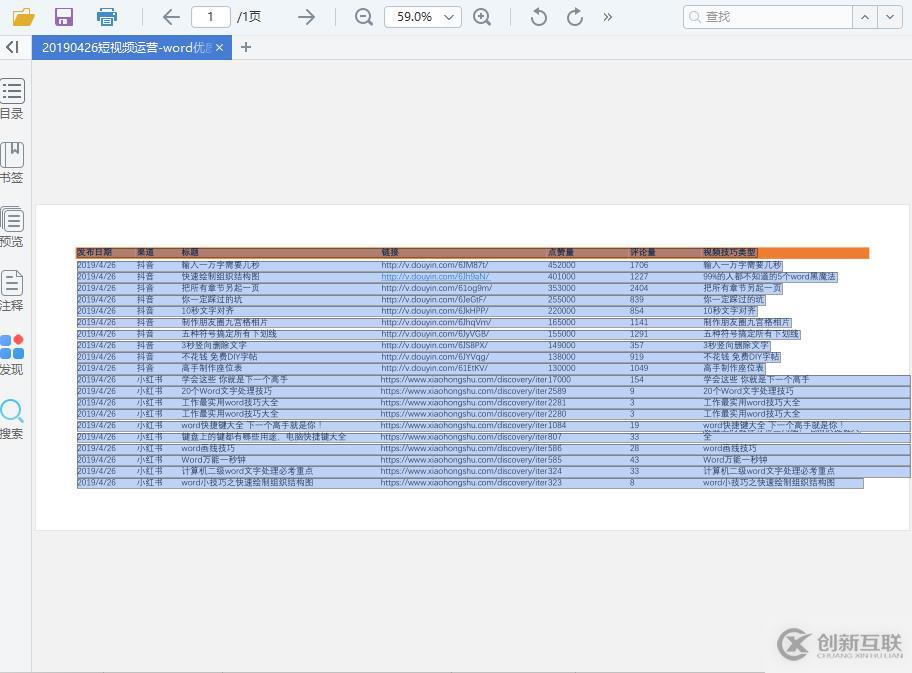Viewport: 912px width, 673px height.
Task: Open the 注释 annotations panel
Action: coord(12,291)
